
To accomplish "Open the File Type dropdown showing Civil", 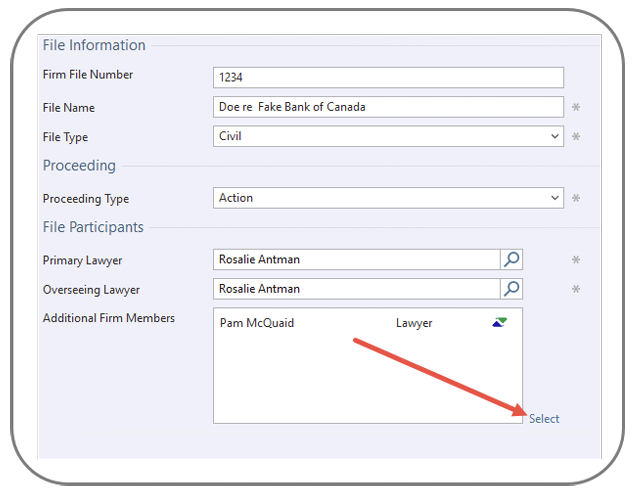I will (388, 137).
